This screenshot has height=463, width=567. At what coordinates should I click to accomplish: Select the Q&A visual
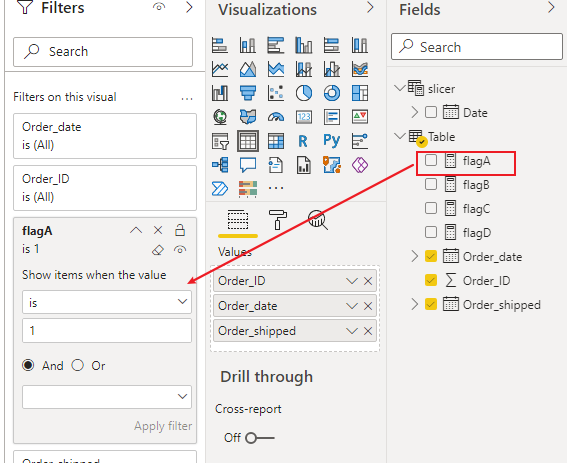coord(248,165)
